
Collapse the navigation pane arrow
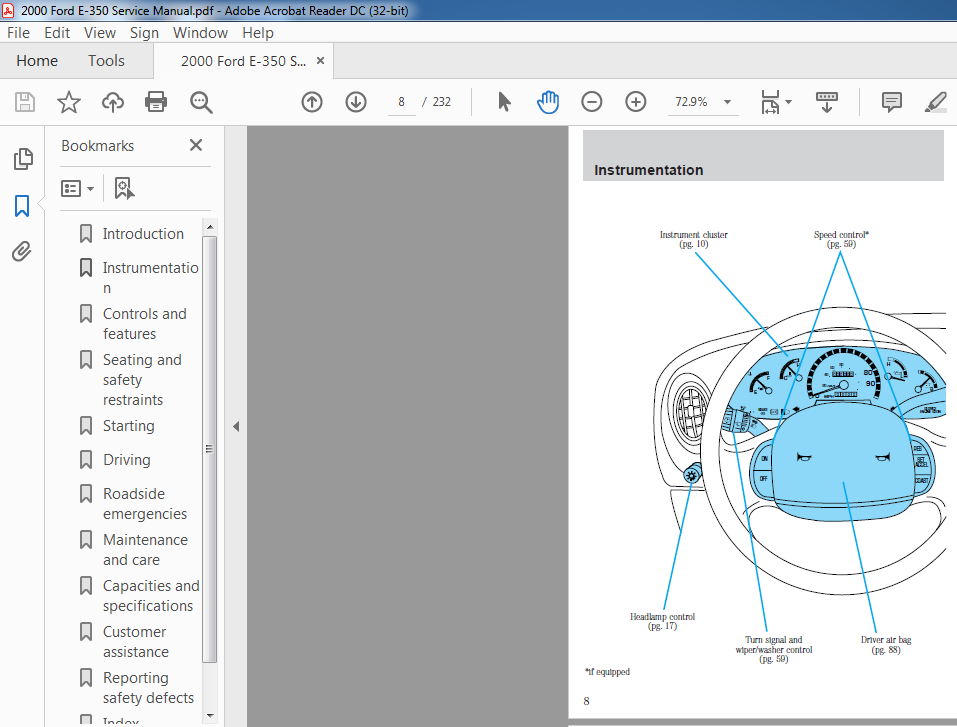[x=236, y=427]
